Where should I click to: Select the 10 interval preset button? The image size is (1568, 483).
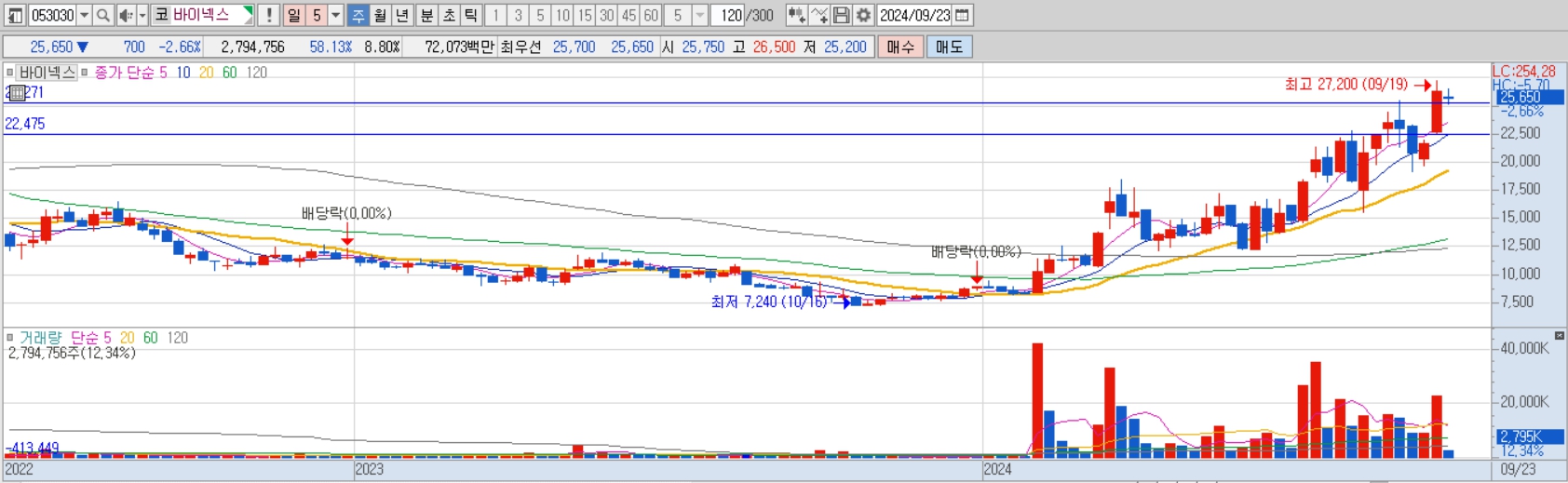[562, 15]
